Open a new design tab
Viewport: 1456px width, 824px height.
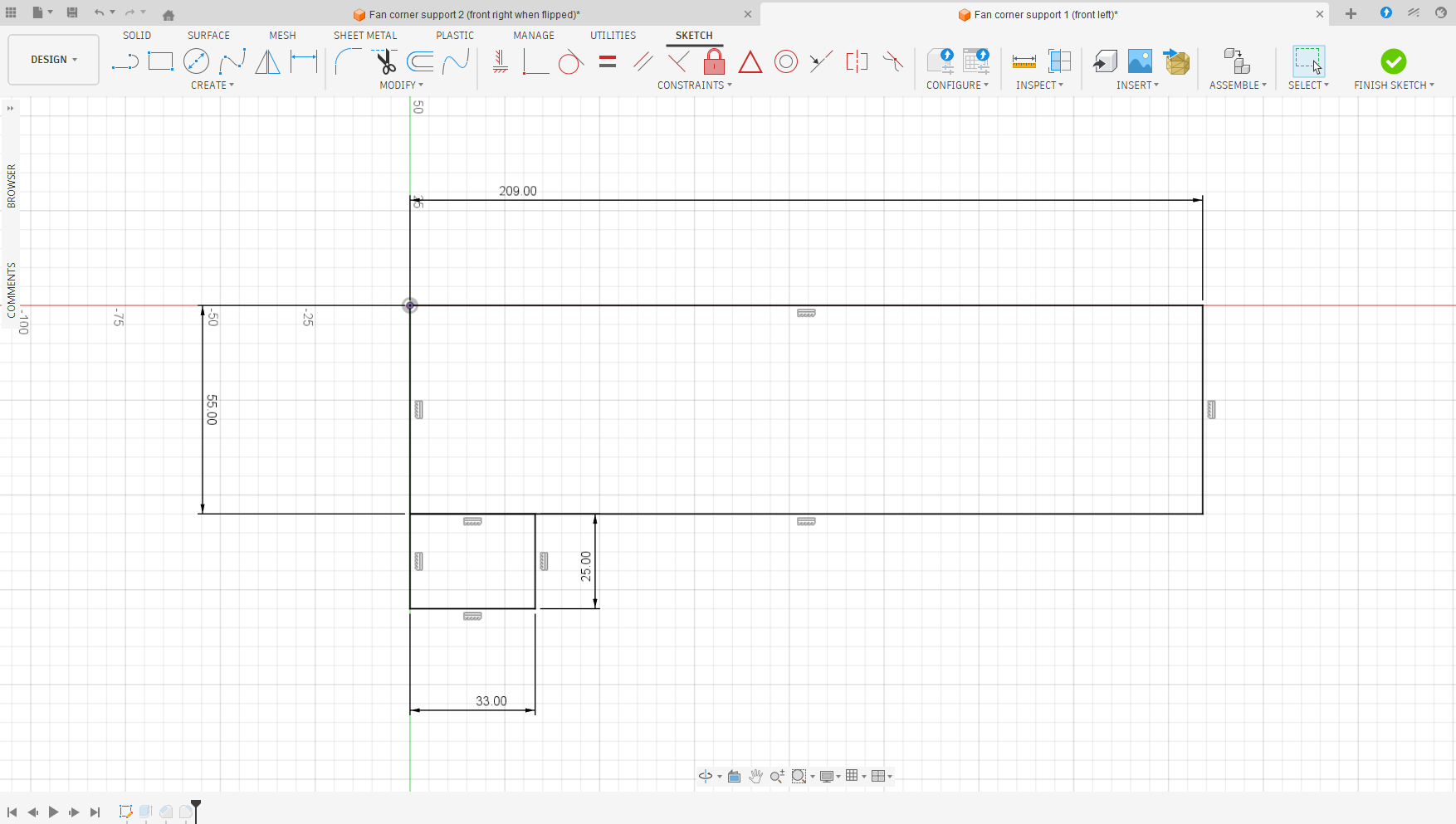[1351, 13]
